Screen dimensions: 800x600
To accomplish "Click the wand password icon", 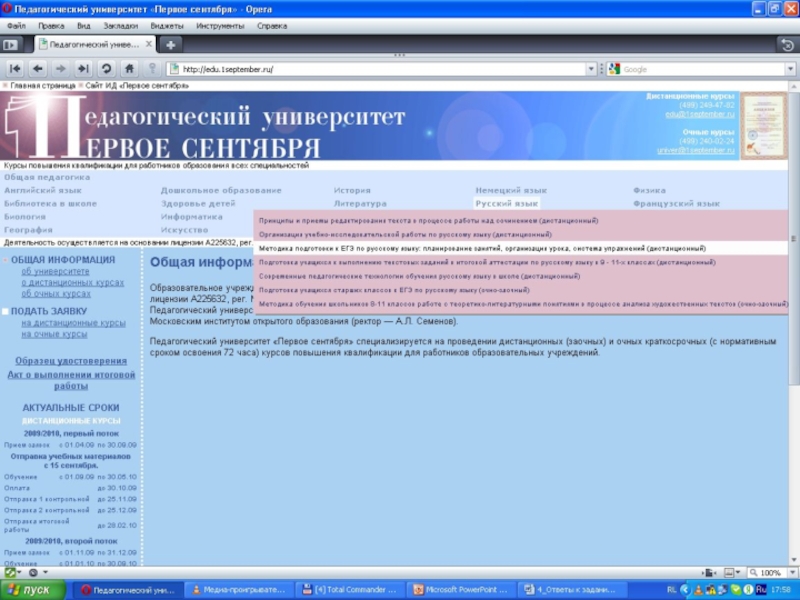I will [152, 68].
